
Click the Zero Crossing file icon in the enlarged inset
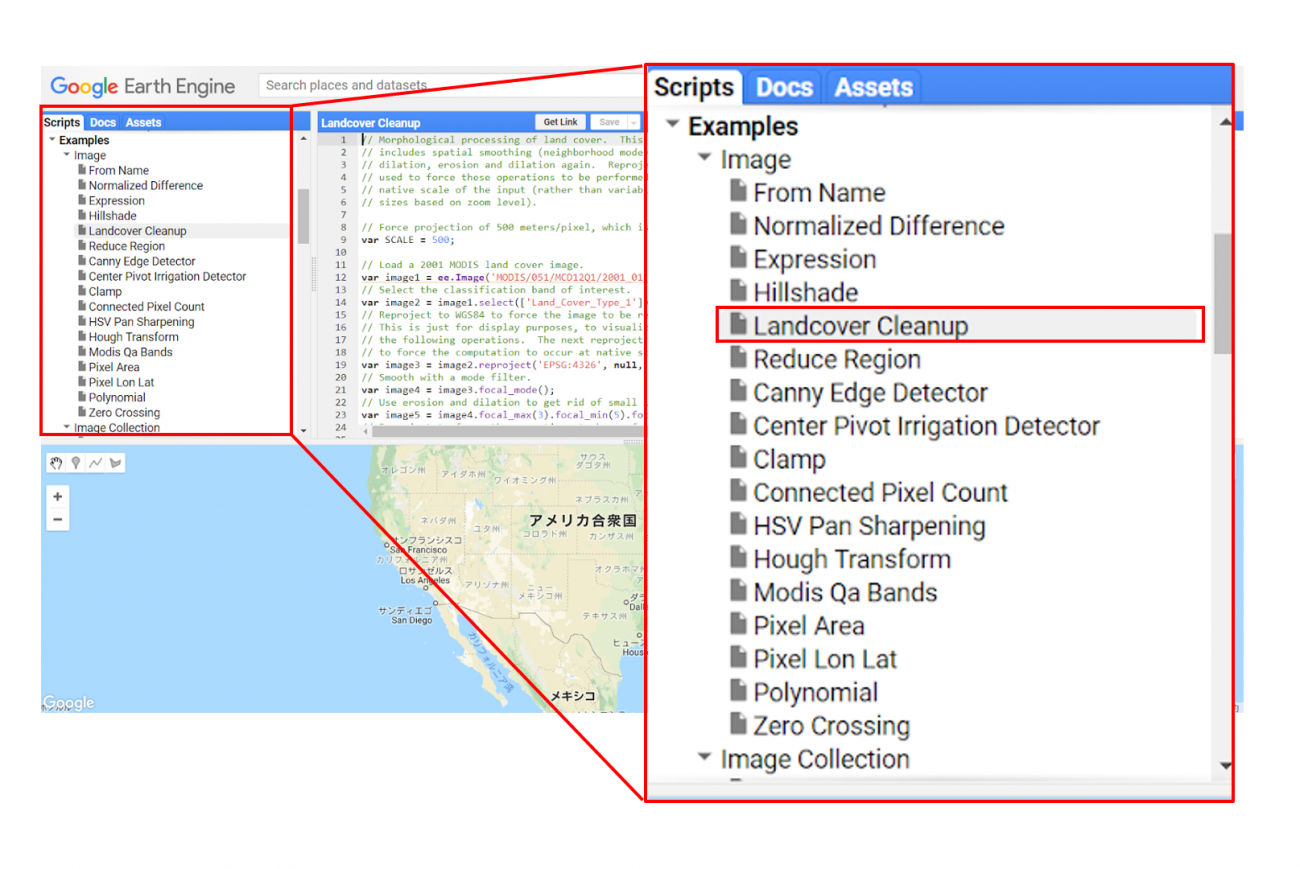[x=738, y=724]
